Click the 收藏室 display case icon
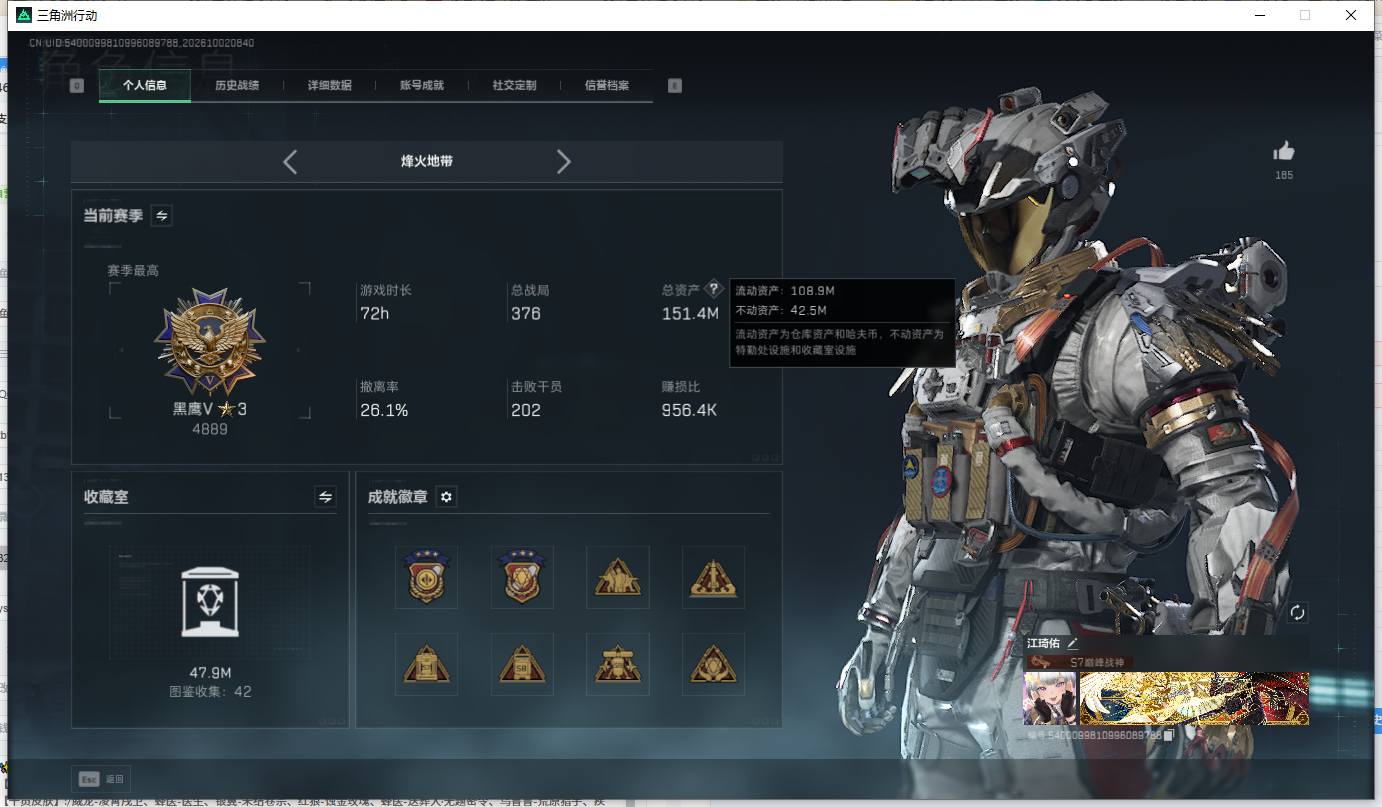The image size is (1382, 807). 210,602
